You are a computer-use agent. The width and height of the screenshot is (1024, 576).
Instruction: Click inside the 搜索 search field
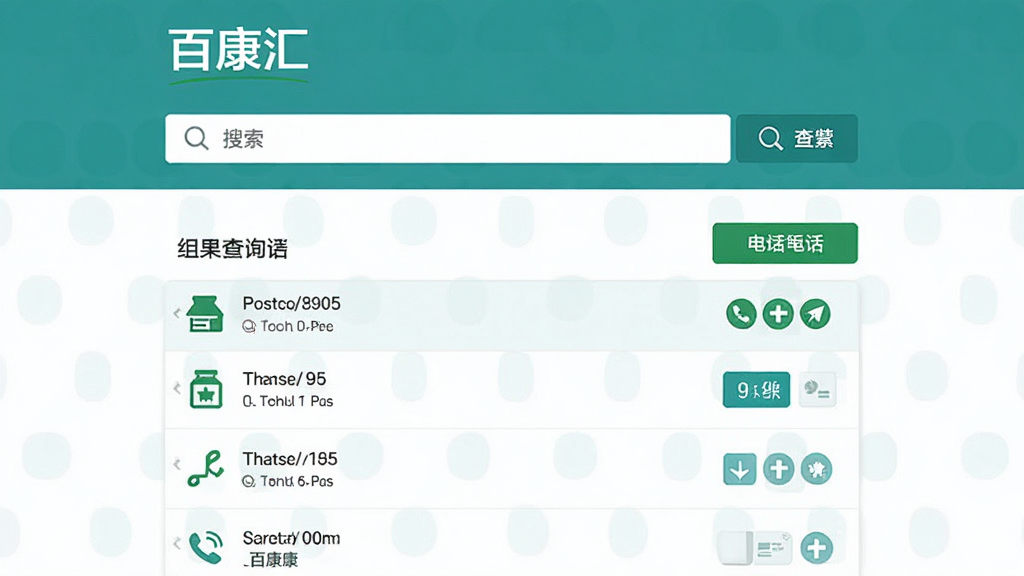click(447, 138)
